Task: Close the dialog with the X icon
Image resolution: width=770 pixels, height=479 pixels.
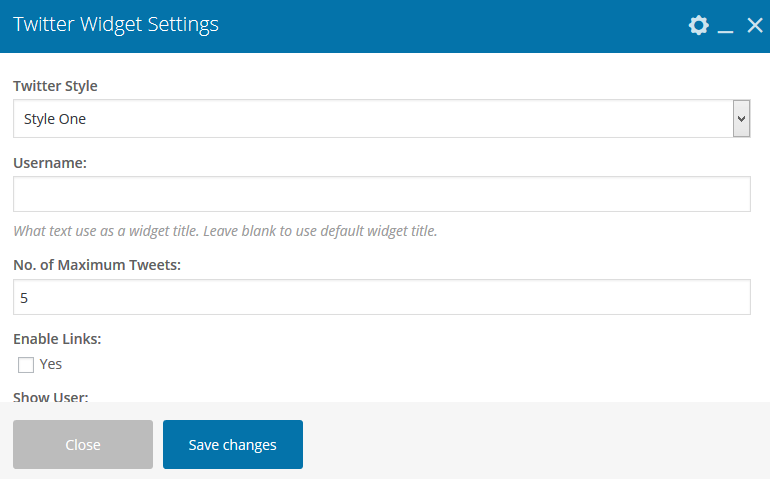Action: pos(755,25)
